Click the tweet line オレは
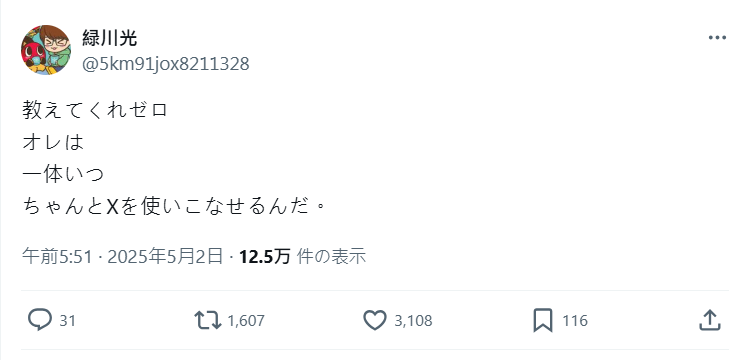Viewport: 742px width, 360px height. coord(53,142)
